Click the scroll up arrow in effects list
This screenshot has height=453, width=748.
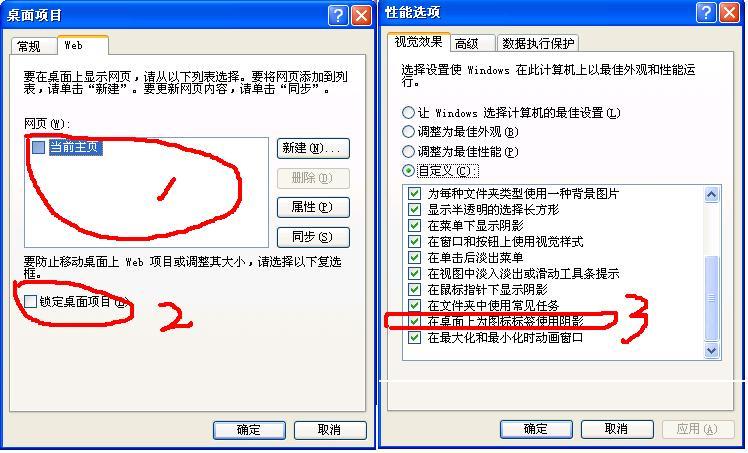[711, 194]
